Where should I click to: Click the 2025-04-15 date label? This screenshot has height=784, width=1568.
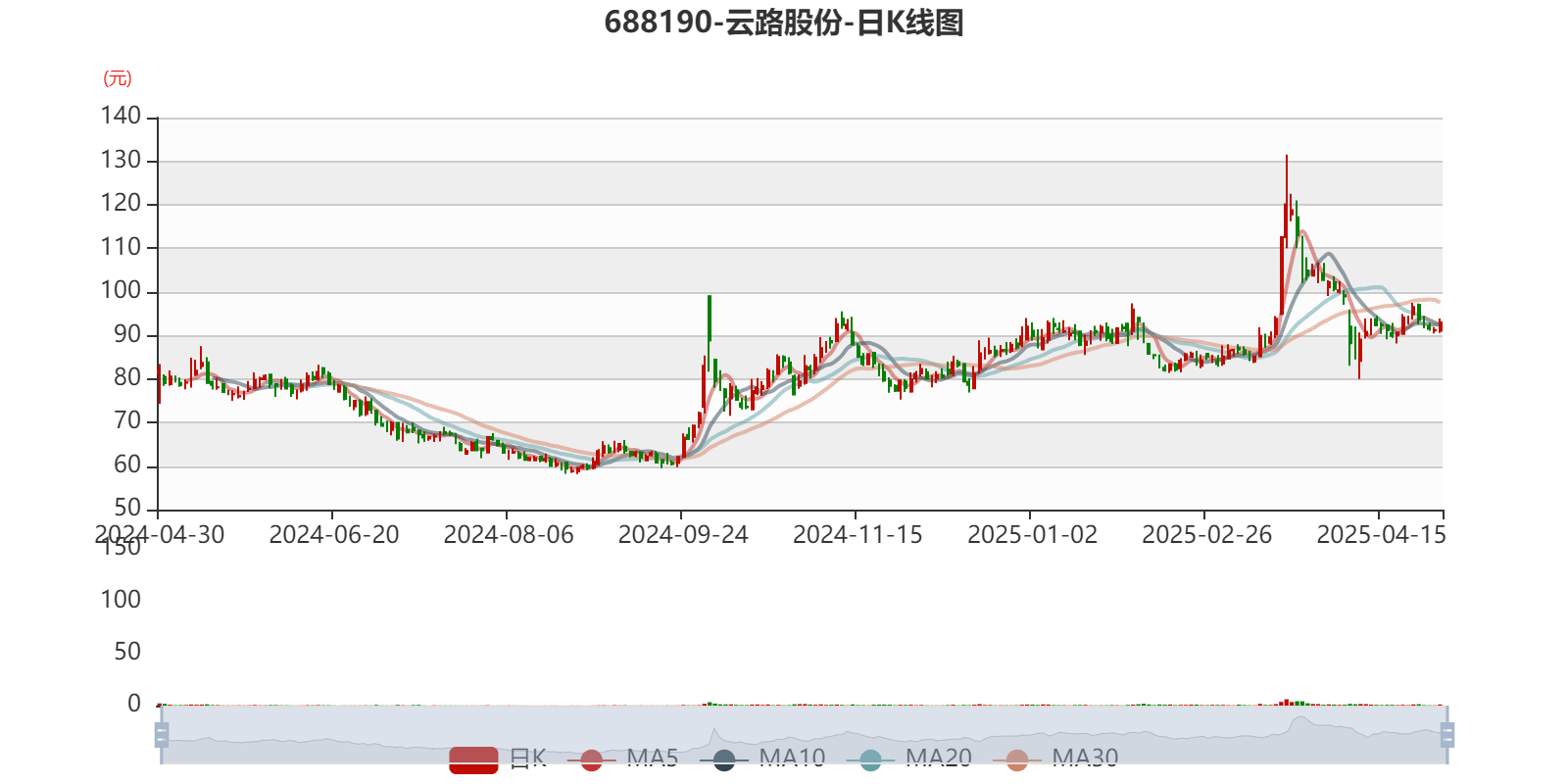coord(1381,535)
